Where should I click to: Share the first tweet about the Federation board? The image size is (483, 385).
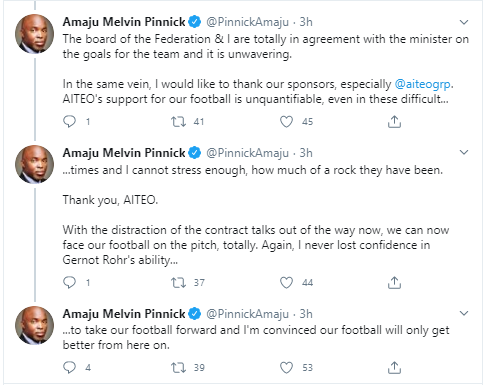tap(394, 122)
